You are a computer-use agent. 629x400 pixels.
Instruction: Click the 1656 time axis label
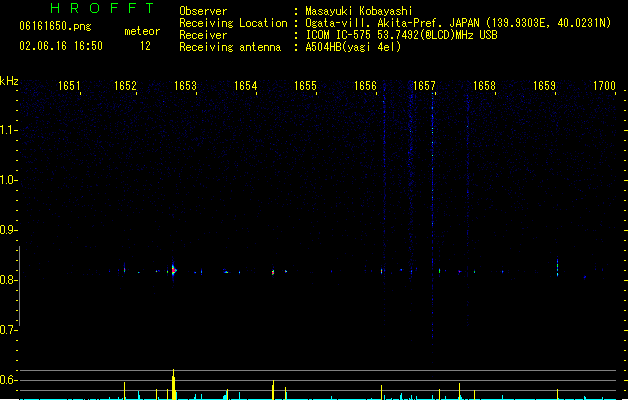pyautogui.click(x=365, y=86)
